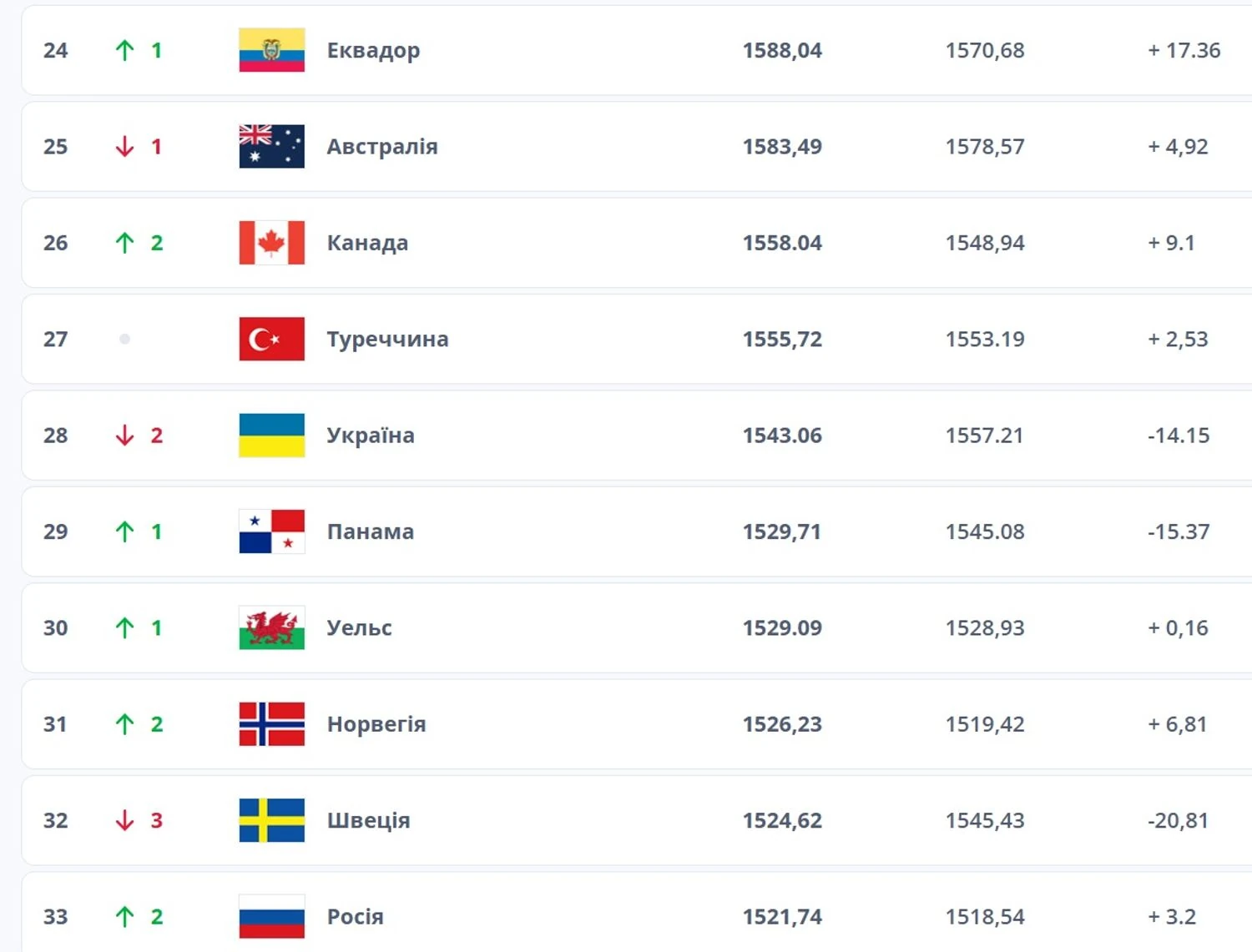Click the Norway flag icon

(x=271, y=724)
